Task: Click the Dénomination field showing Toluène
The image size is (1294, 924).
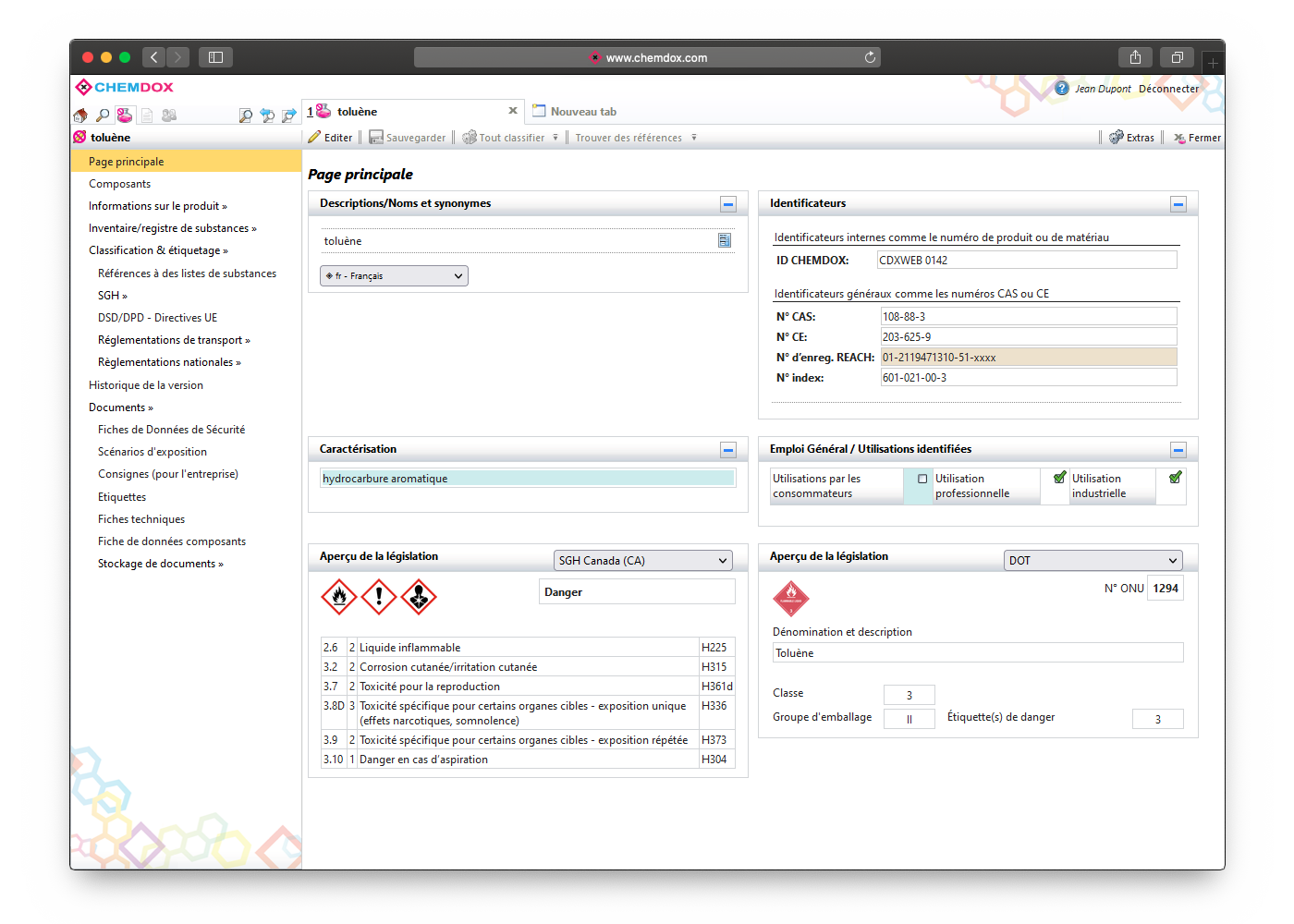Action: 978,652
